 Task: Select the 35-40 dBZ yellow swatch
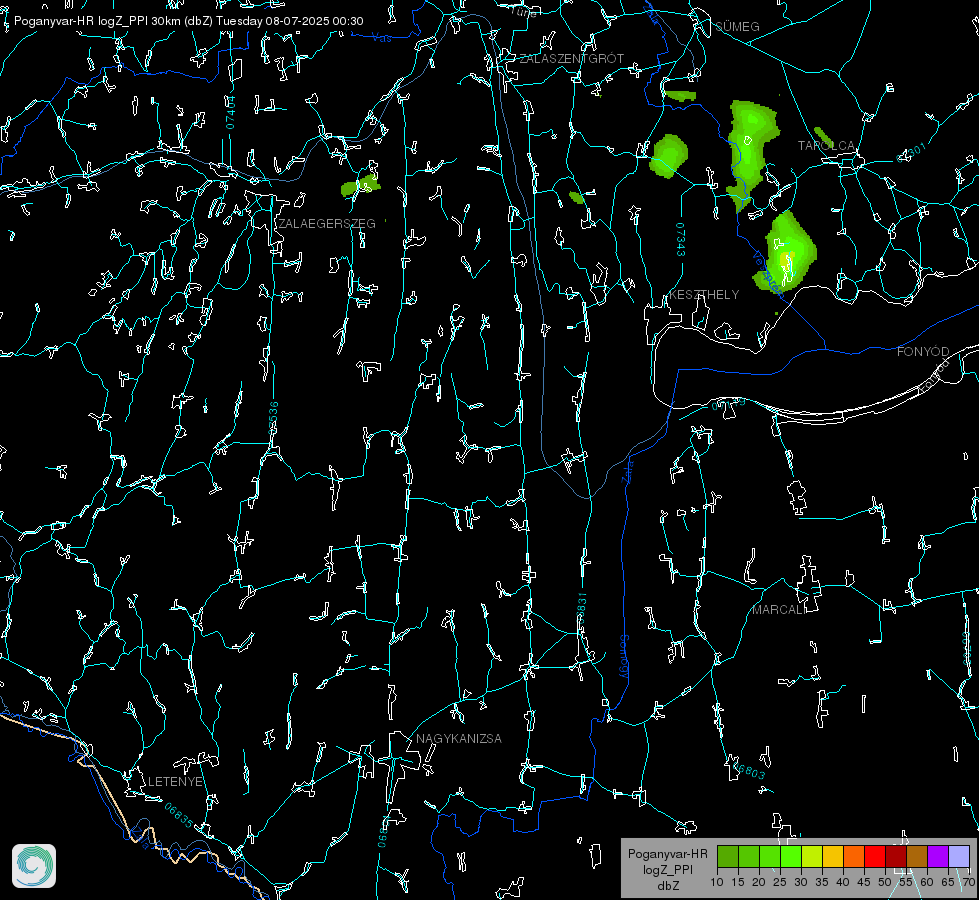click(x=833, y=856)
